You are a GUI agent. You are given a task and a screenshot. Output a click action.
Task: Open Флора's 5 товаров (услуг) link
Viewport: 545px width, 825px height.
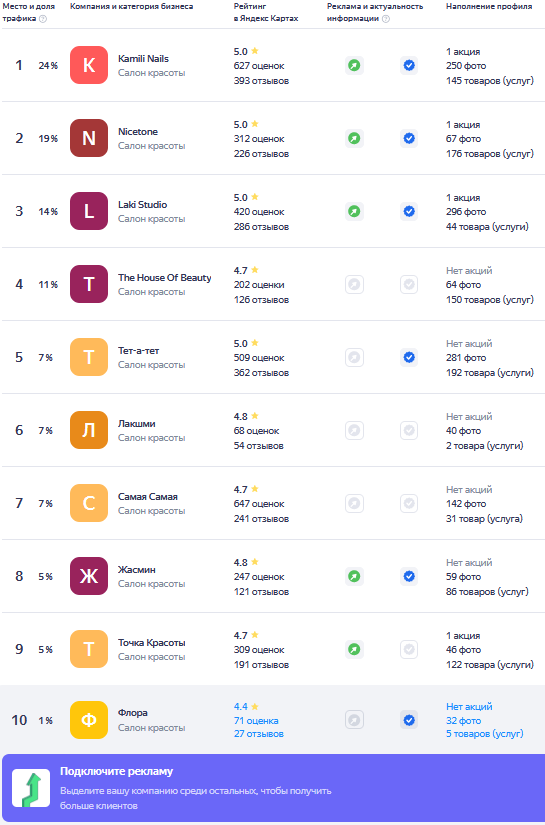[x=485, y=734]
